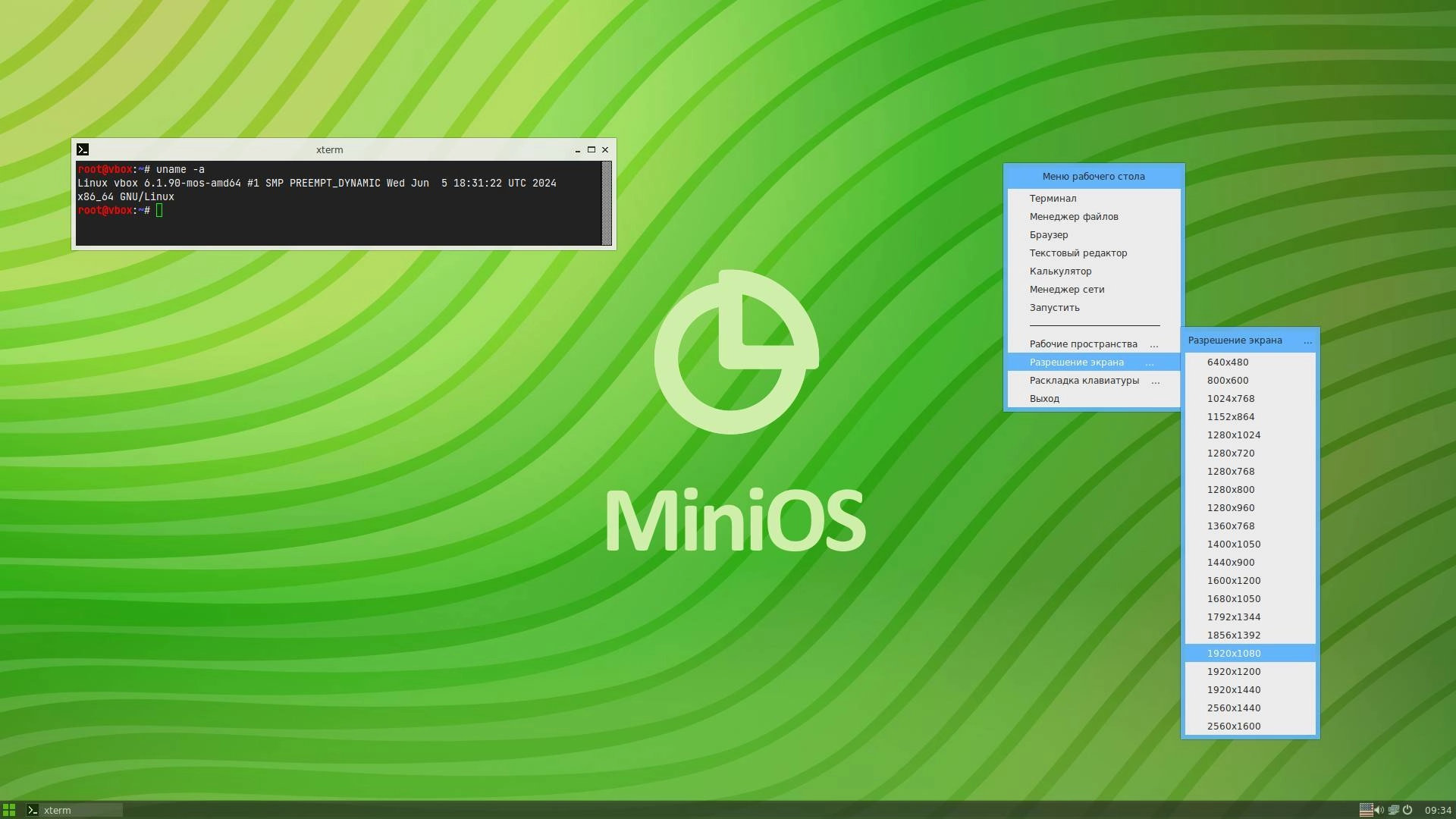1456x819 pixels.
Task: Choose Запустить in the desktop menu
Action: [x=1094, y=308]
